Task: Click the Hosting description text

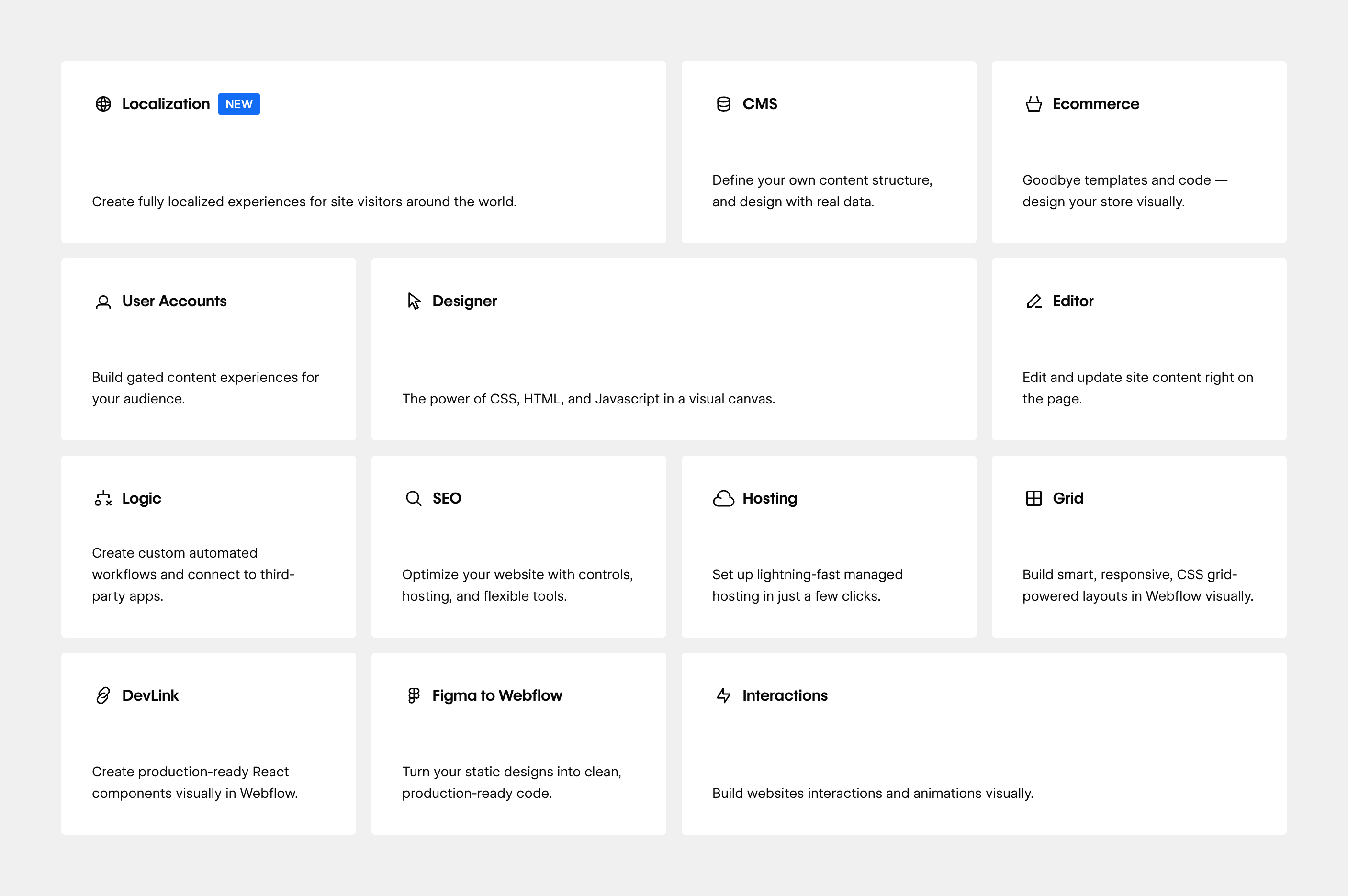Action: (x=807, y=585)
